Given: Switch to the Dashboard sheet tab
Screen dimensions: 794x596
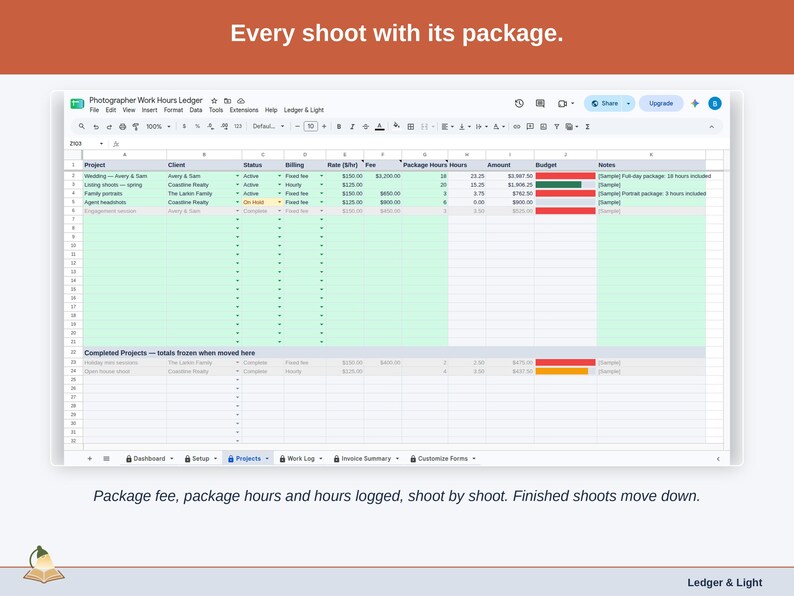Looking at the screenshot, I should (149, 459).
